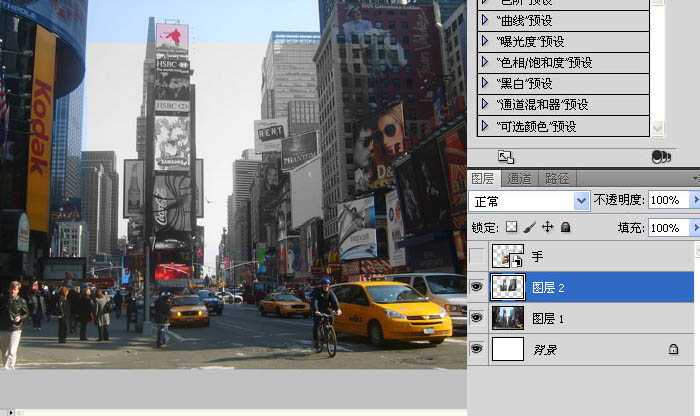700x416 pixels.
Task: Click the expand view icon below presets list
Action: 506,157
